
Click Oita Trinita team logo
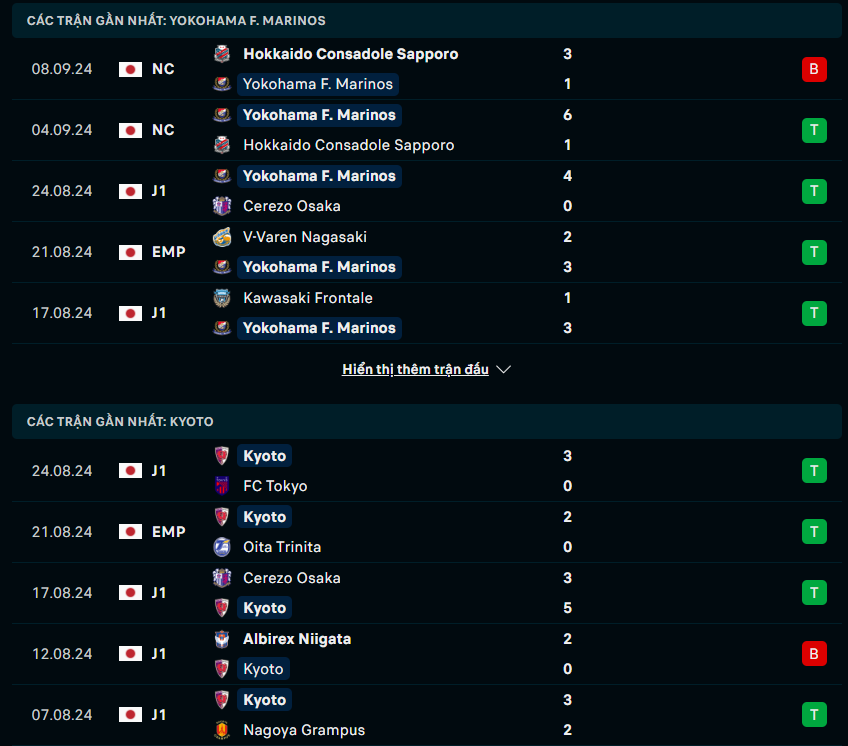pos(222,547)
